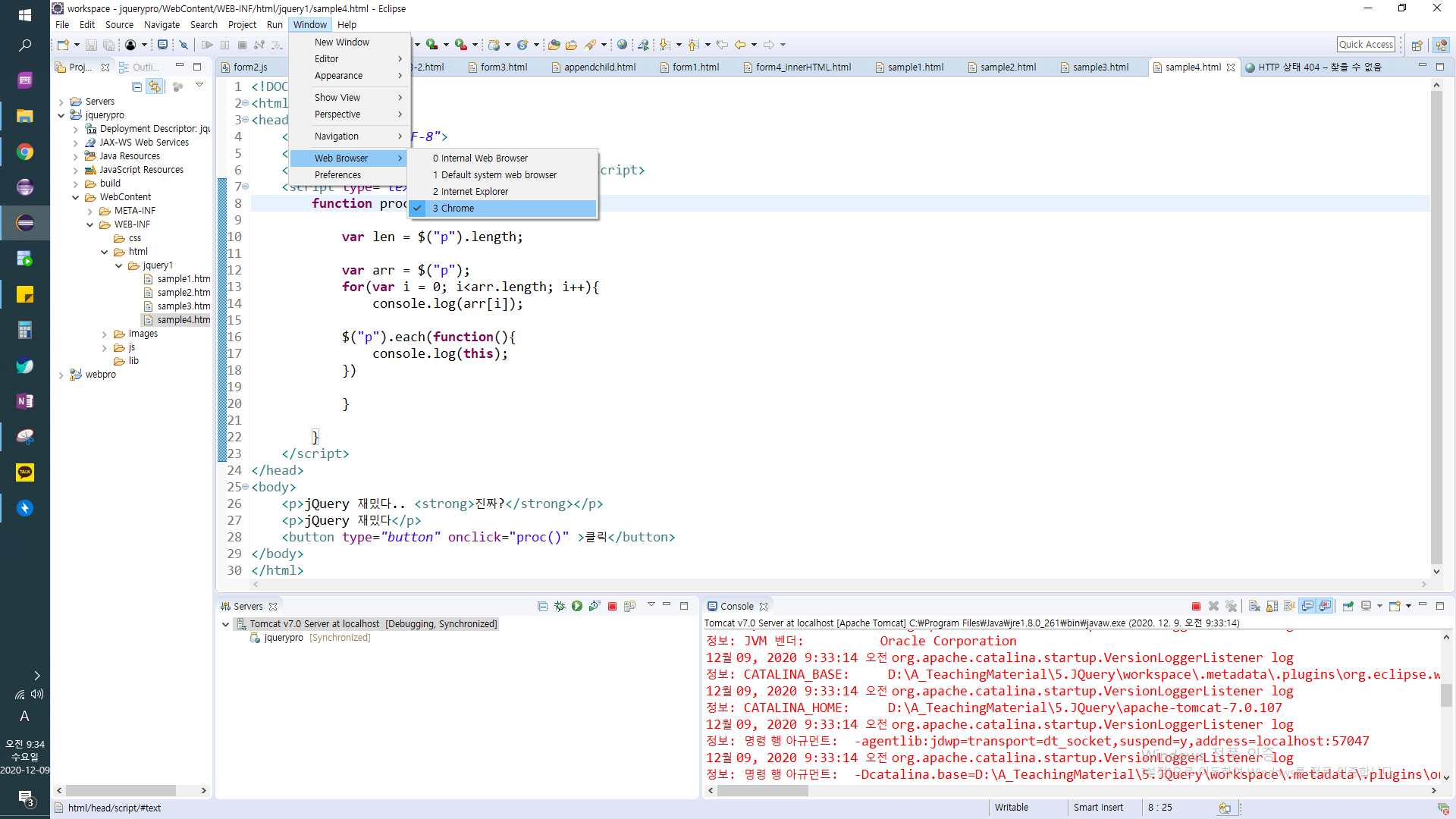This screenshot has width=1456, height=819.
Task: Click the Quick Access search field
Action: (x=1366, y=45)
